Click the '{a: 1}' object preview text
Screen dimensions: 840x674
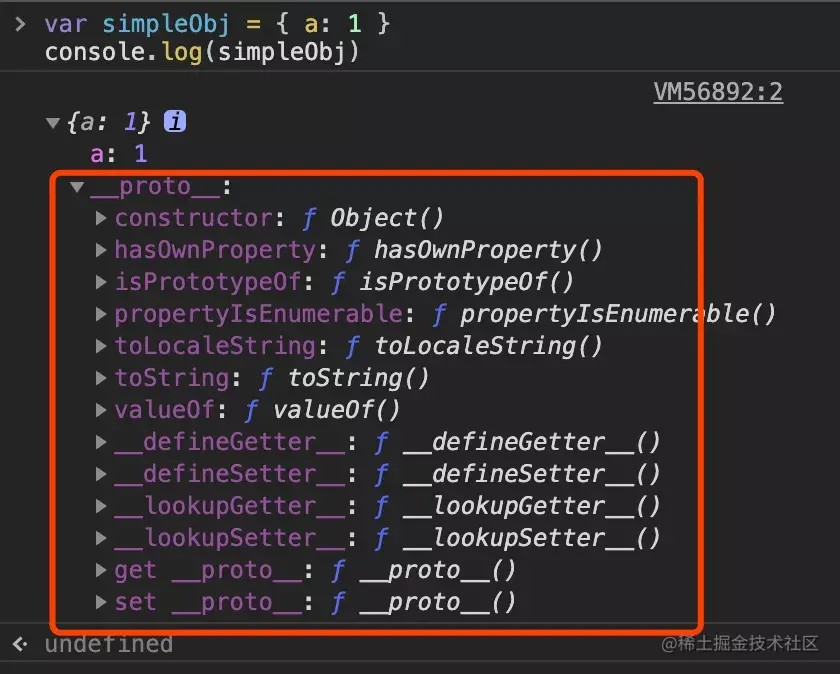(x=108, y=123)
